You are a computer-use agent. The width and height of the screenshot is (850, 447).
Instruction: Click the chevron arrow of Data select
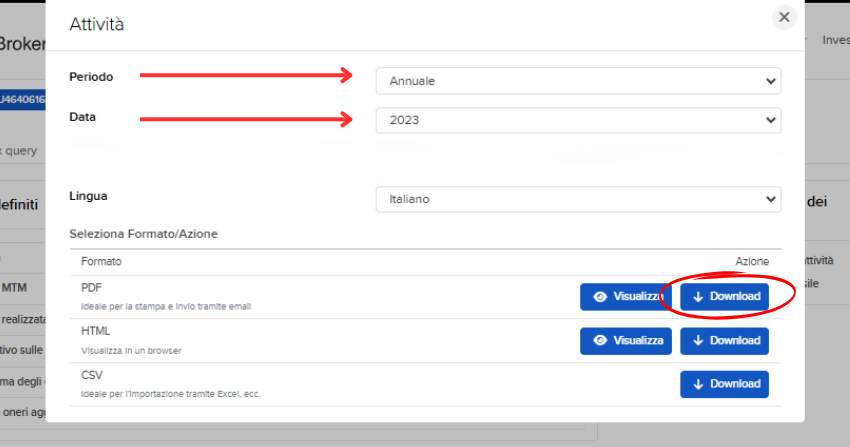(x=769, y=120)
